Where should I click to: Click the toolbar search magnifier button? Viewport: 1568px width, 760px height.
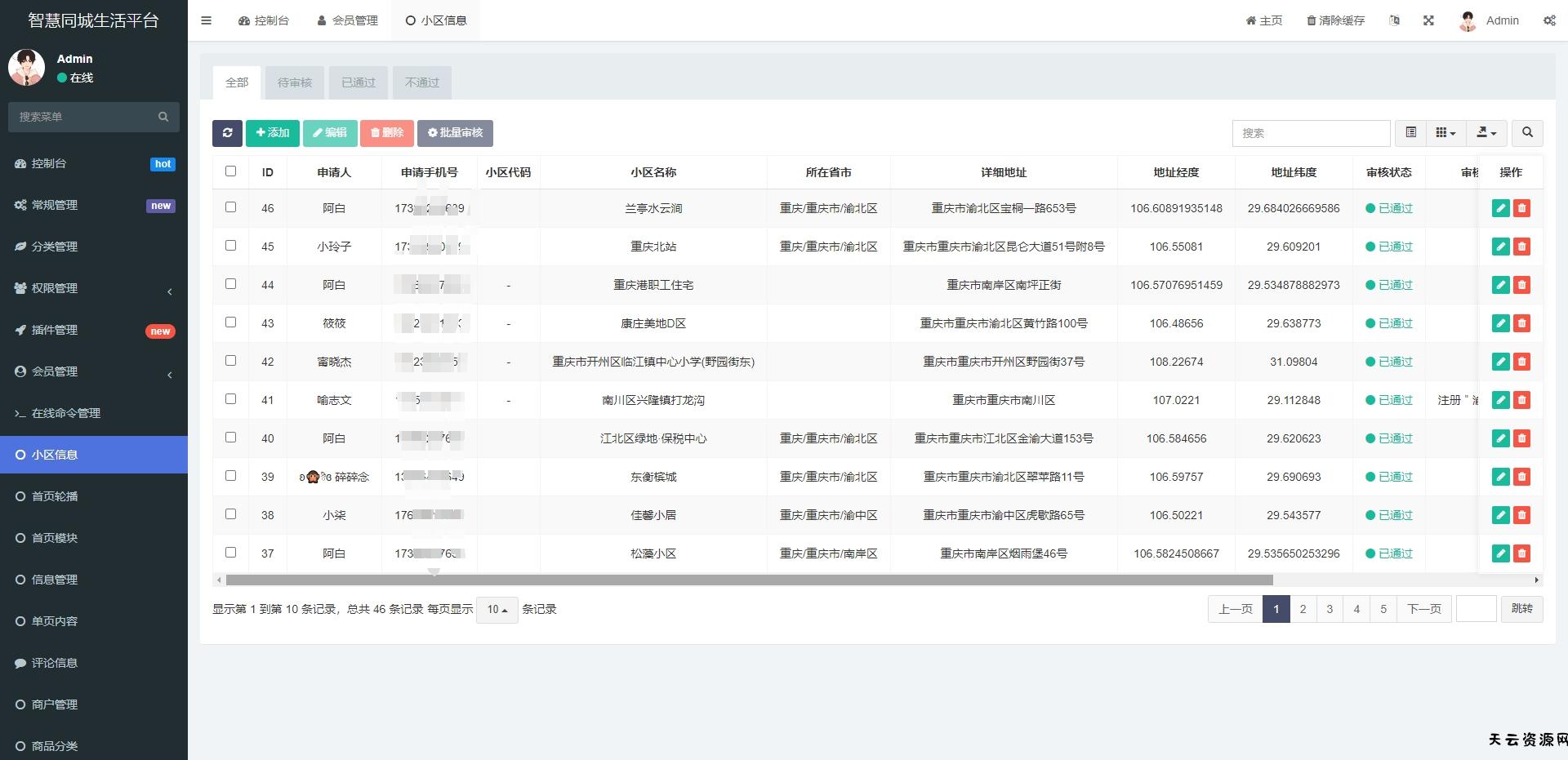point(1527,133)
